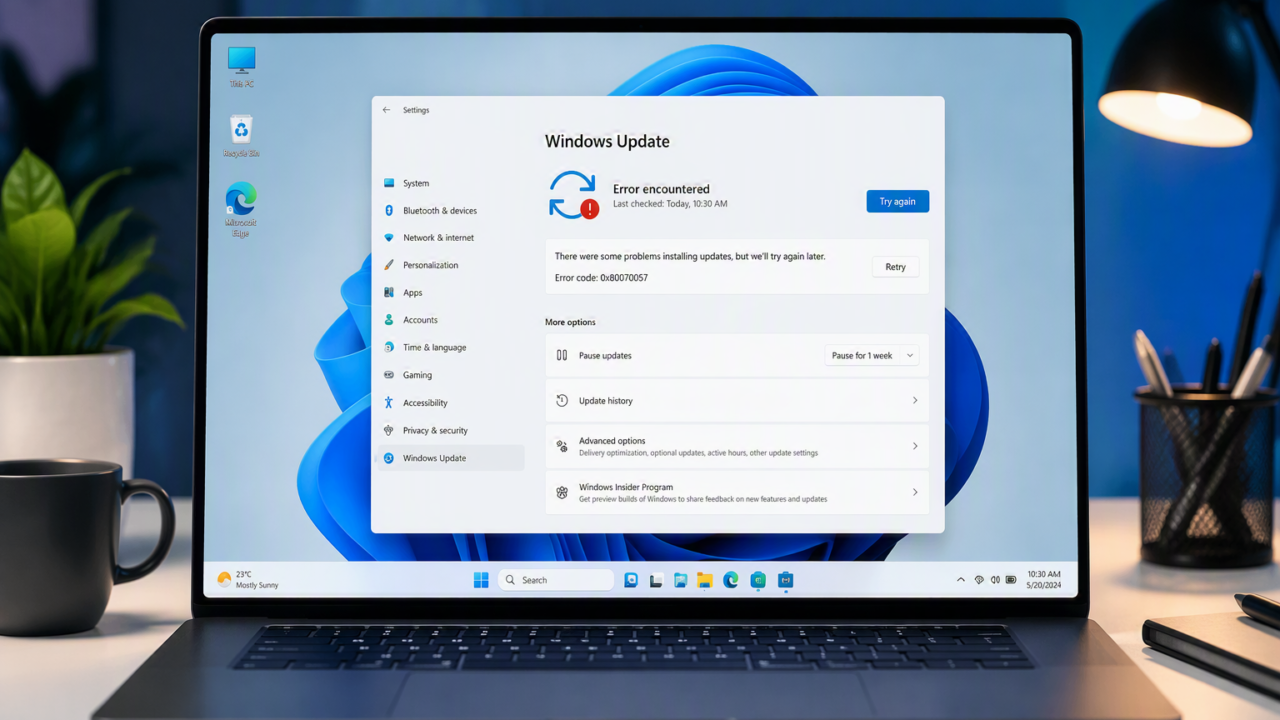Click the Bluetooth symbol icon in sidebar
Screen dimensions: 1280x720
pyautogui.click(x=389, y=210)
